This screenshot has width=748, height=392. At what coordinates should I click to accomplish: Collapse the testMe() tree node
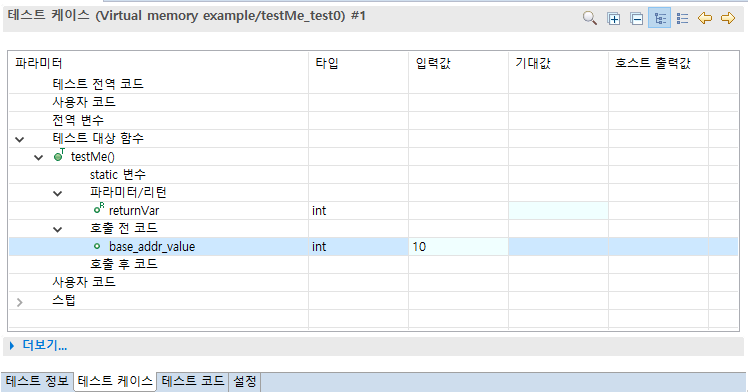[x=39, y=157]
